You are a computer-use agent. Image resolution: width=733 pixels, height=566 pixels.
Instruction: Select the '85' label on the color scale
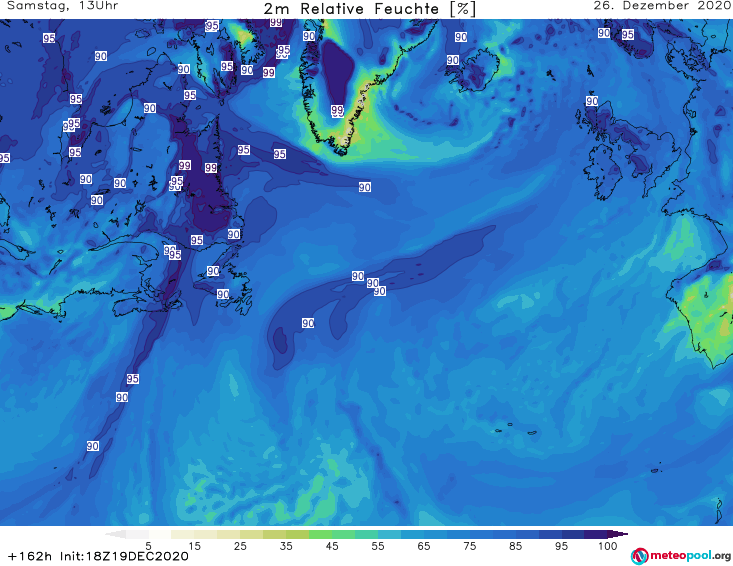click(x=515, y=546)
